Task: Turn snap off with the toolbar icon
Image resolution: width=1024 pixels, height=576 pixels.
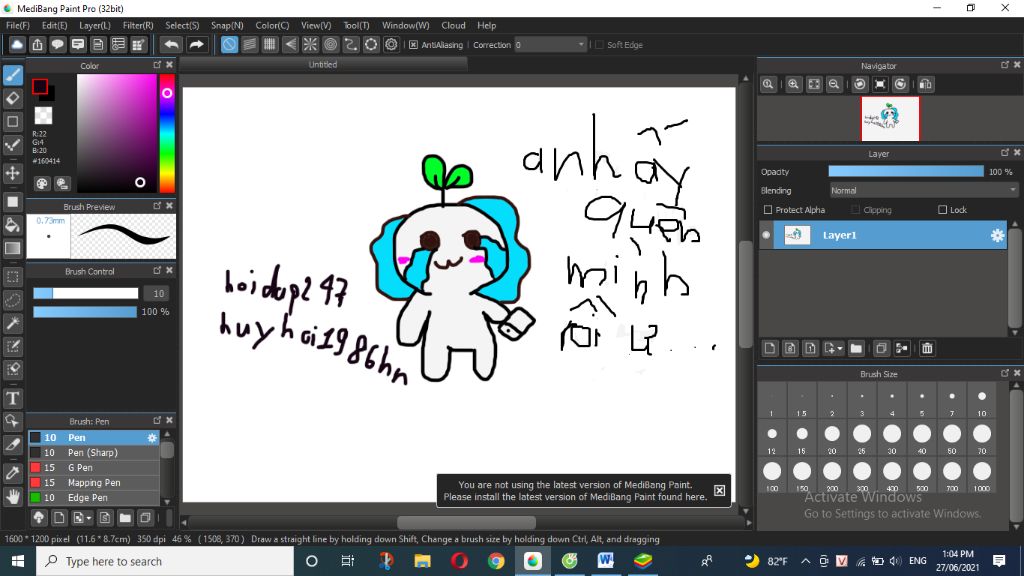Action: (229, 44)
